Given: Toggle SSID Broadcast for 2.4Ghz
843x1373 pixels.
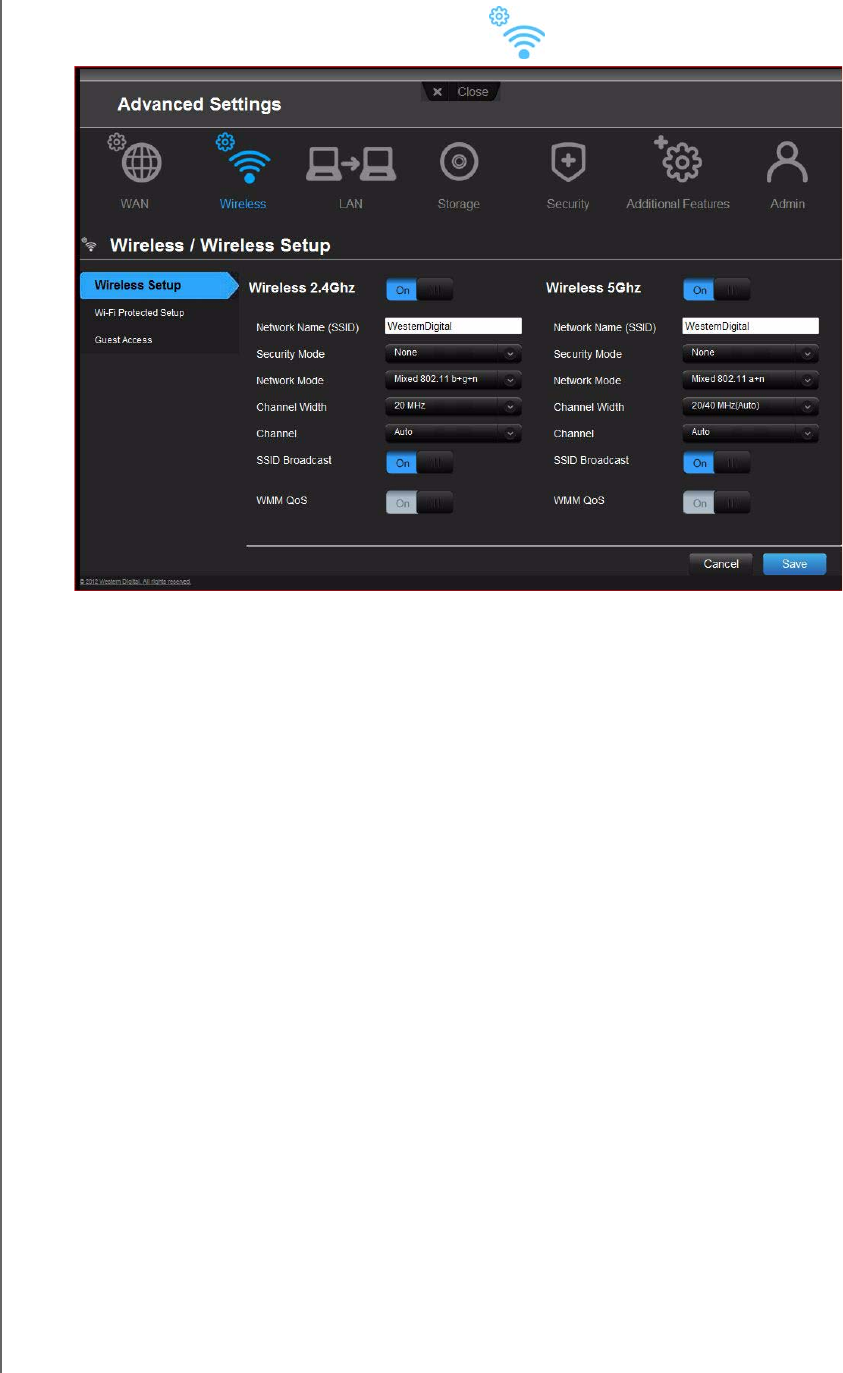Looking at the screenshot, I should (419, 463).
